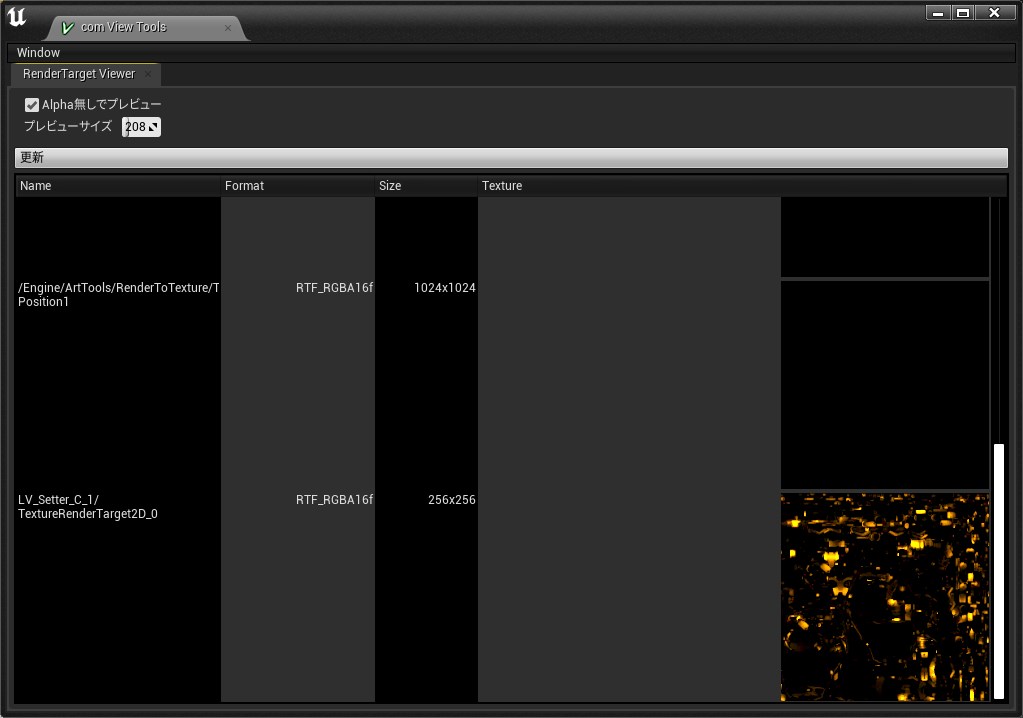Click the Size column header
Image resolution: width=1023 pixels, height=718 pixels.
coord(426,186)
